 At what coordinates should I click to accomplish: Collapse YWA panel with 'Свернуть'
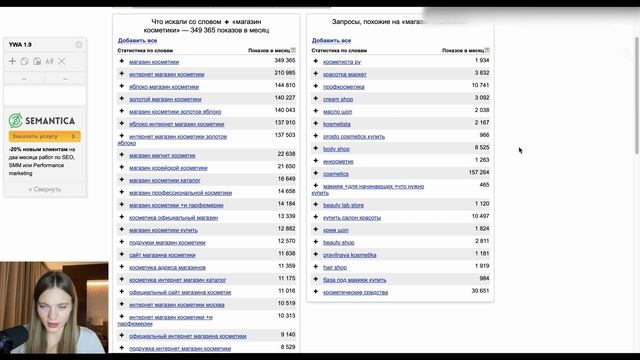[44, 189]
